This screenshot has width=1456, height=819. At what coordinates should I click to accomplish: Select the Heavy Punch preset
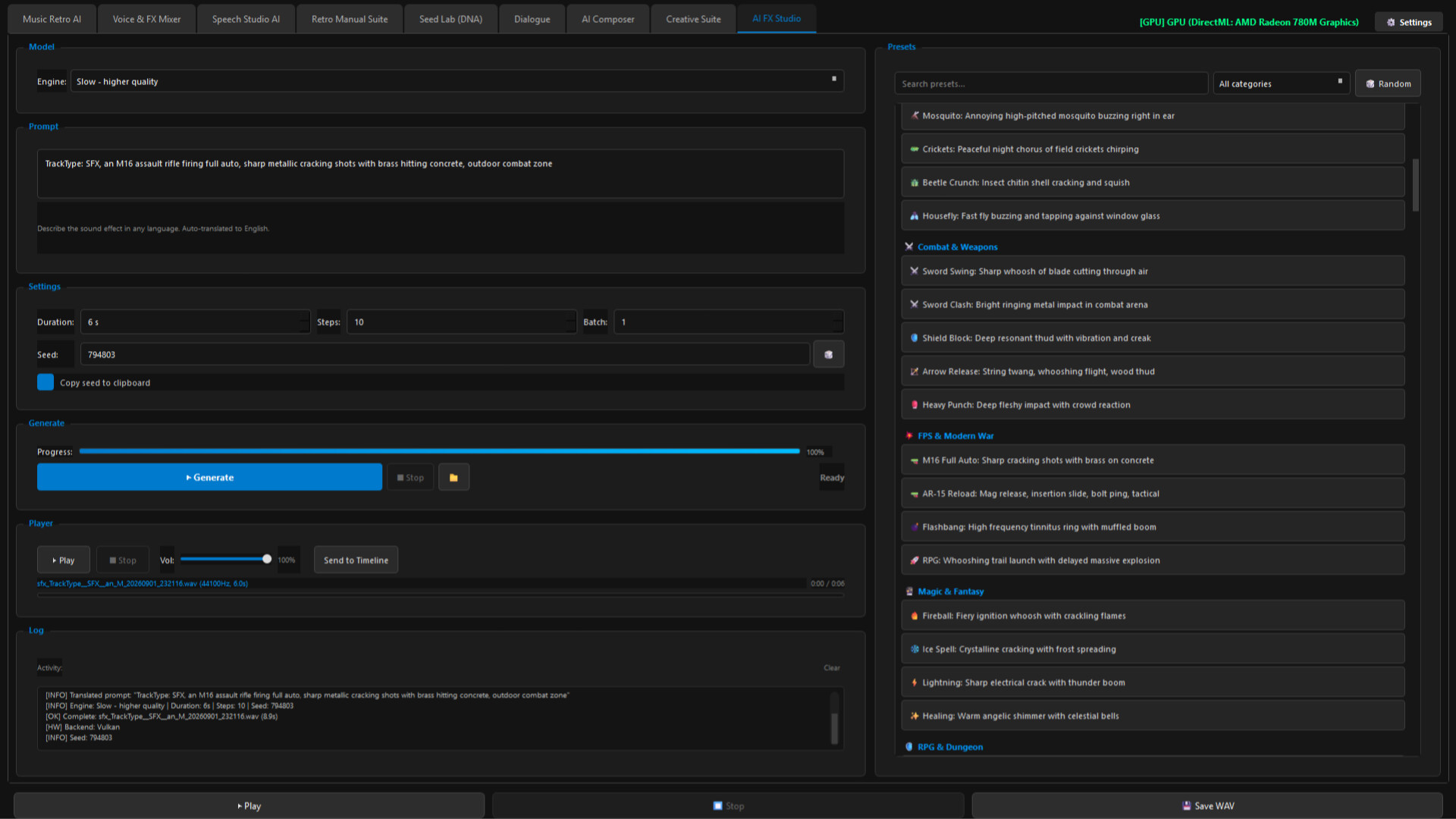coord(1153,405)
